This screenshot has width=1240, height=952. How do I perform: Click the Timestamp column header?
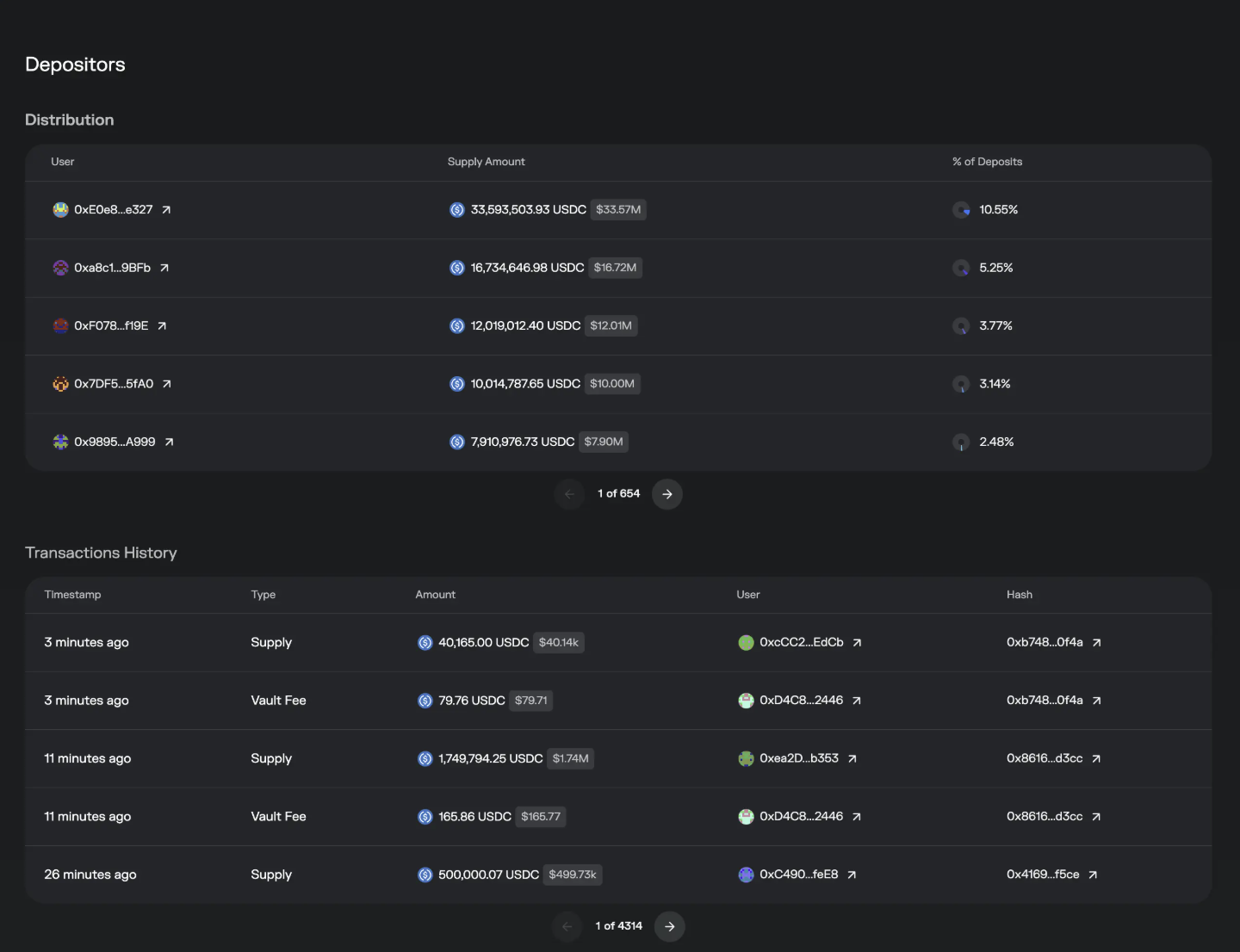tap(72, 595)
